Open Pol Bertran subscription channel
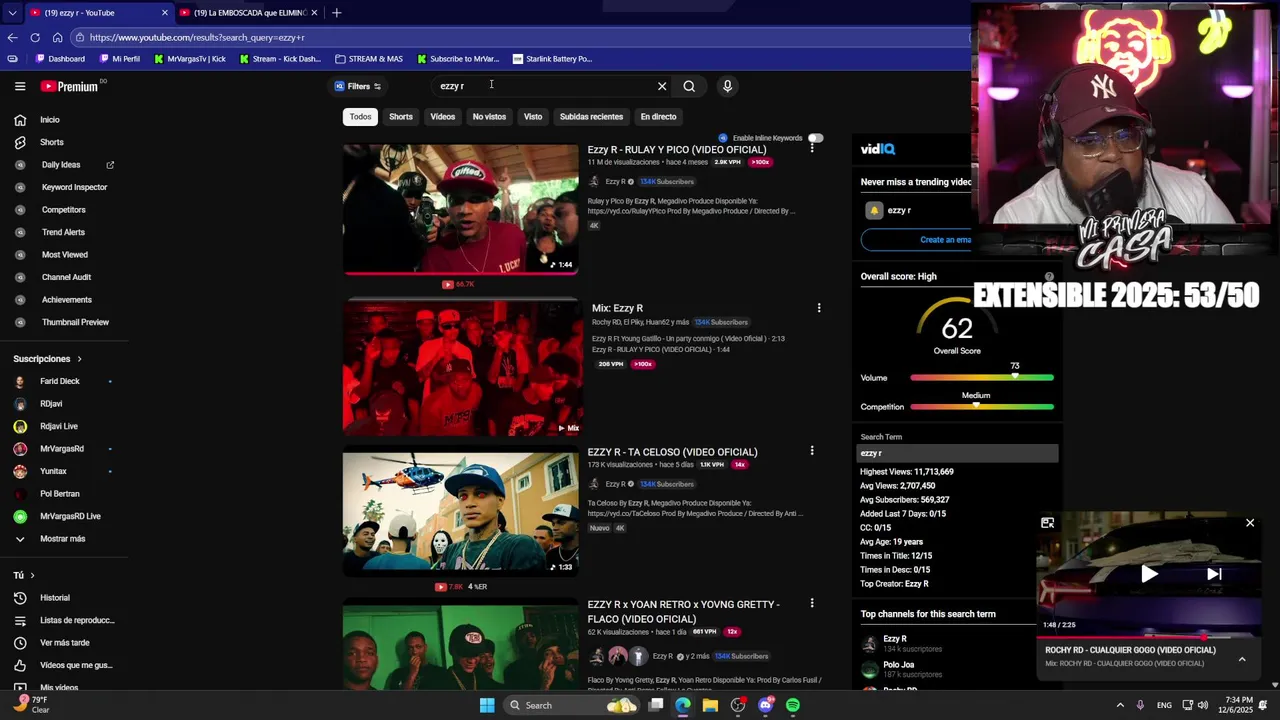The height and width of the screenshot is (720, 1280). 60,494
